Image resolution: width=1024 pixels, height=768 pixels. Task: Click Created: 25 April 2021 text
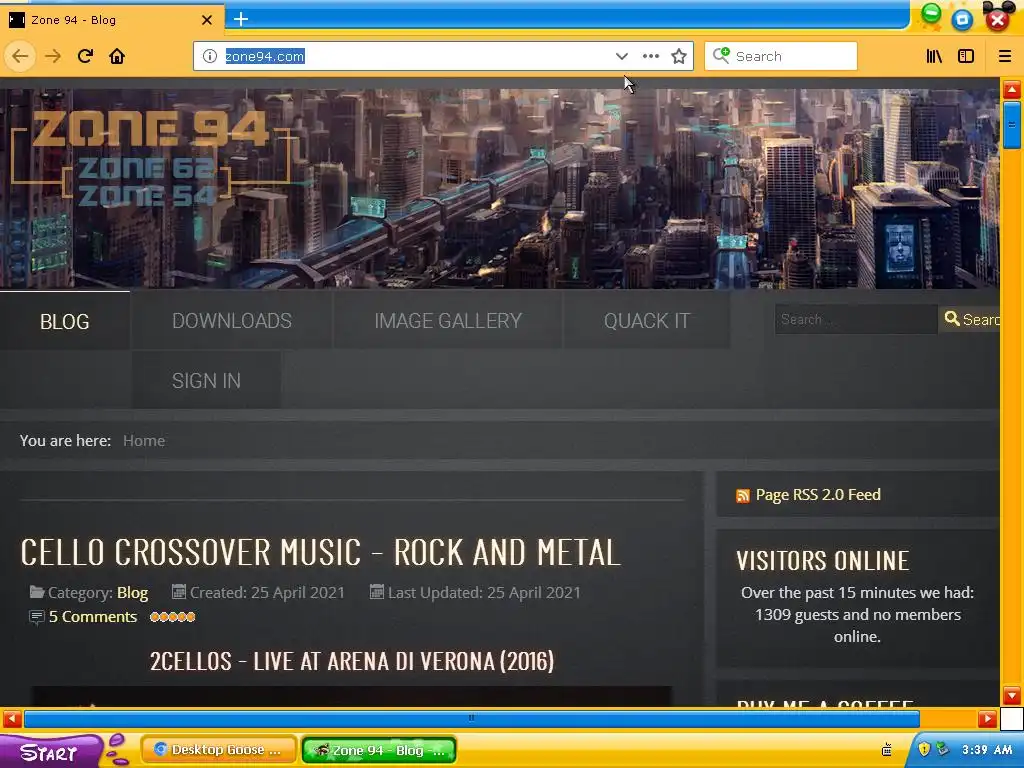coord(267,592)
